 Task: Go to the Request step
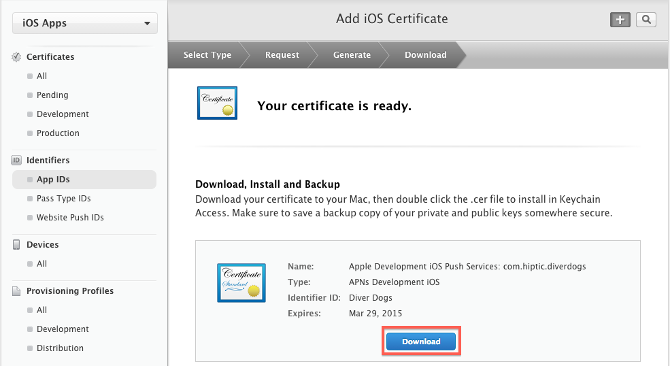(x=282, y=55)
